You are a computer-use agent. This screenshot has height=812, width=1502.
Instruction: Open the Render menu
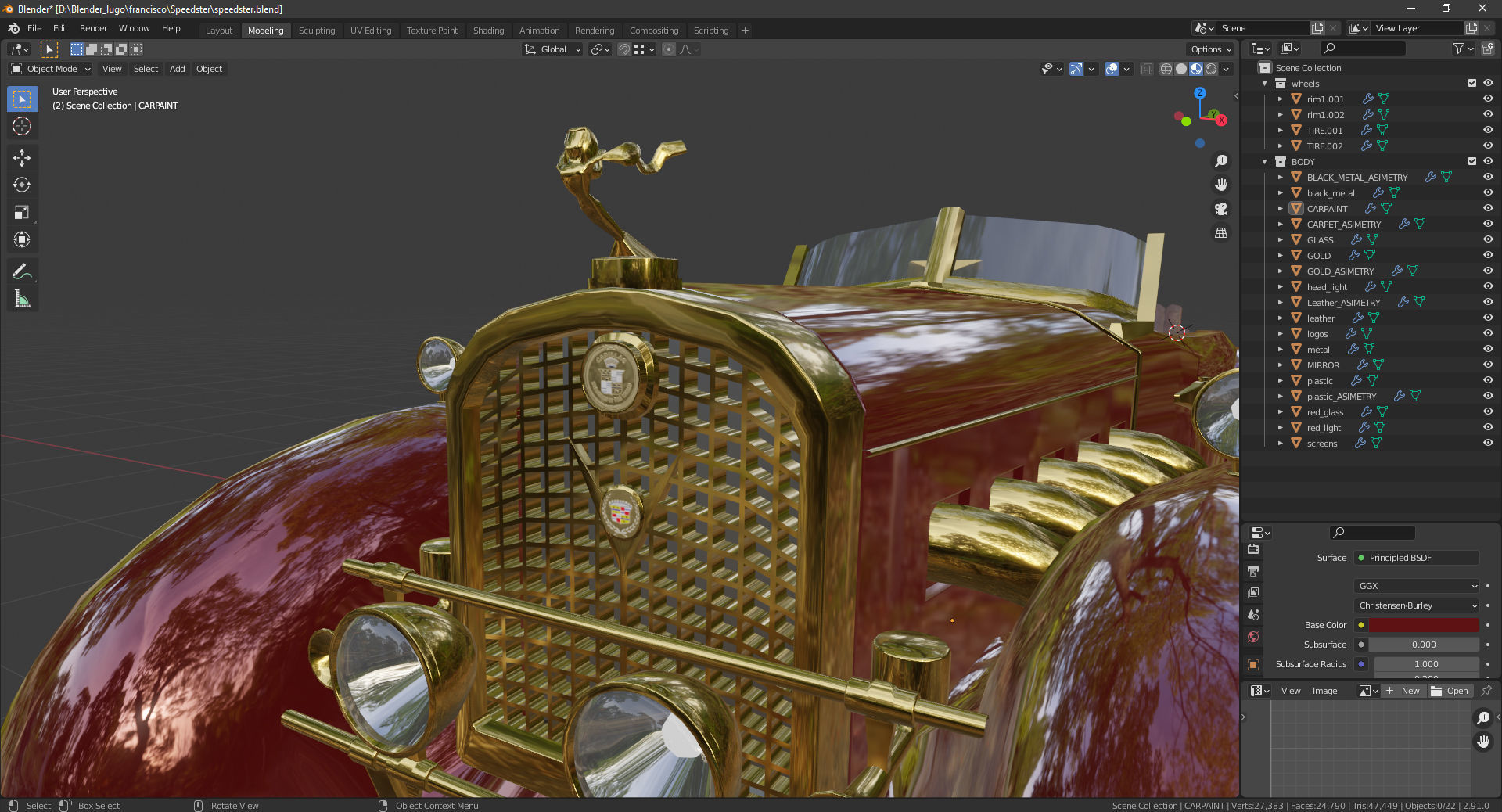(x=93, y=28)
